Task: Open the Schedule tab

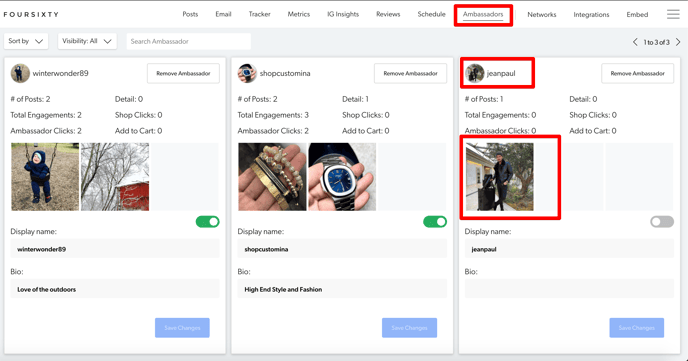Action: (x=431, y=14)
